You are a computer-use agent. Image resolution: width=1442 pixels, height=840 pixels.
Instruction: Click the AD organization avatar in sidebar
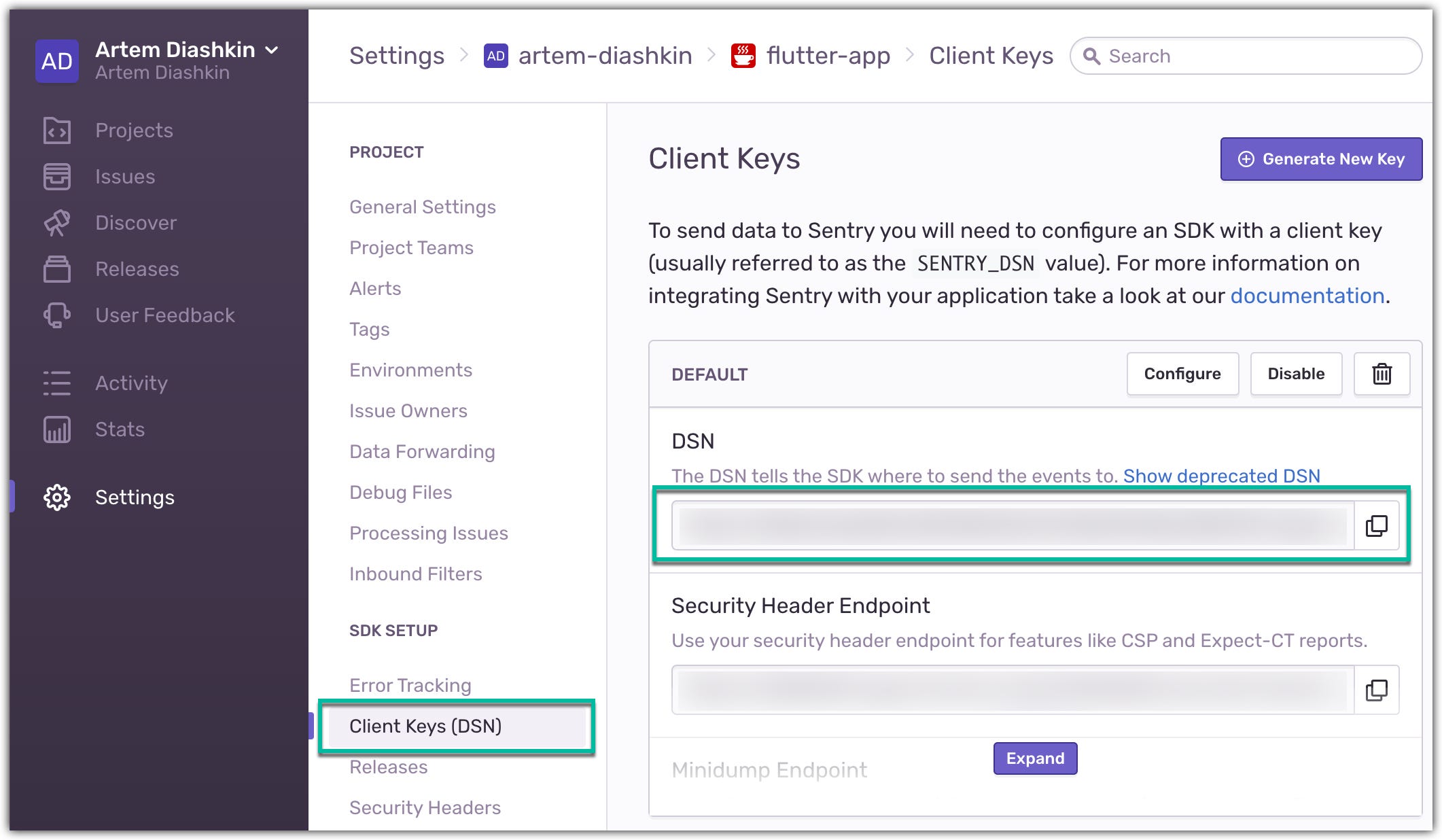coord(57,61)
